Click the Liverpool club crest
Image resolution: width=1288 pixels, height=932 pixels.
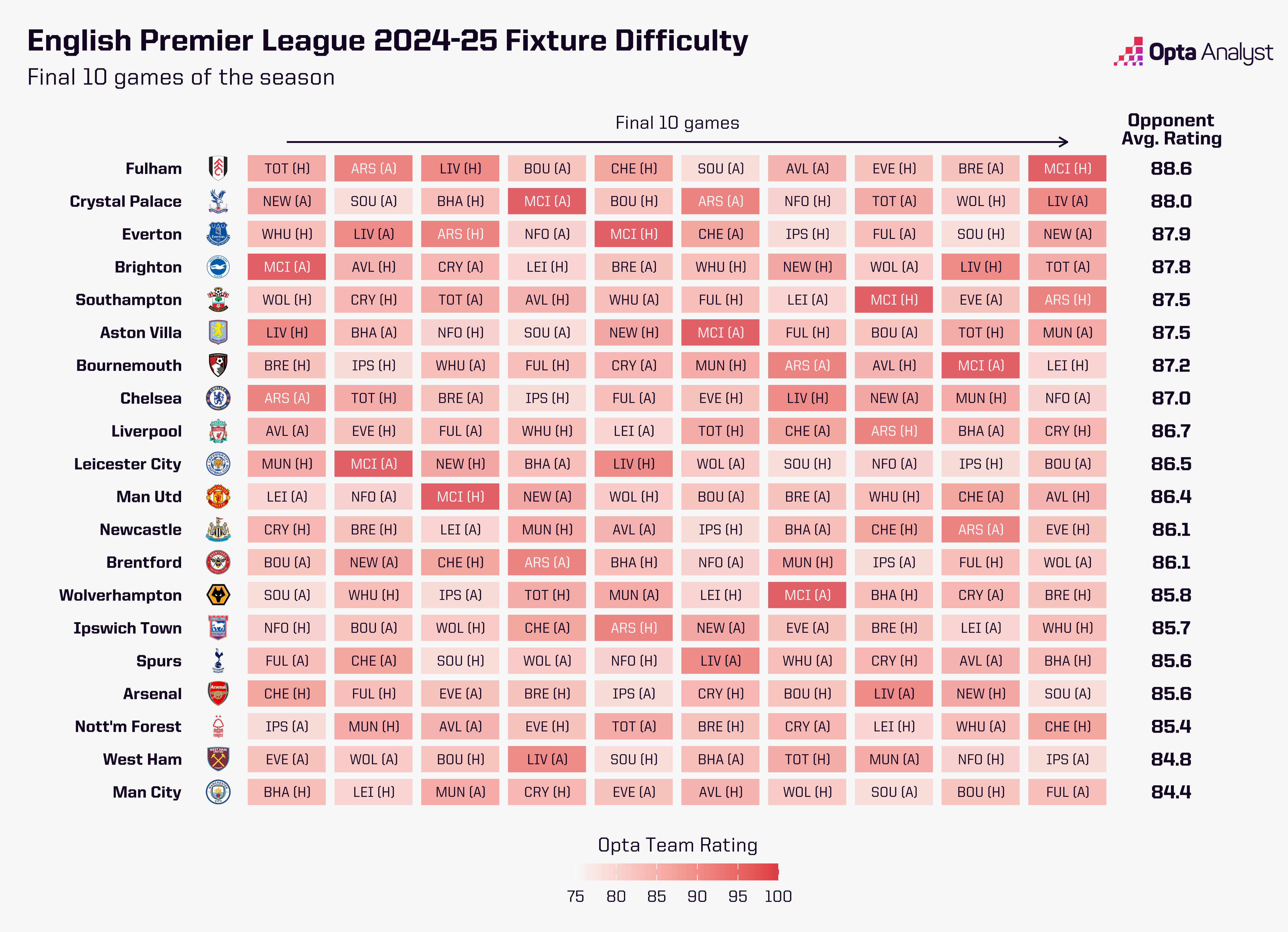[x=218, y=431]
